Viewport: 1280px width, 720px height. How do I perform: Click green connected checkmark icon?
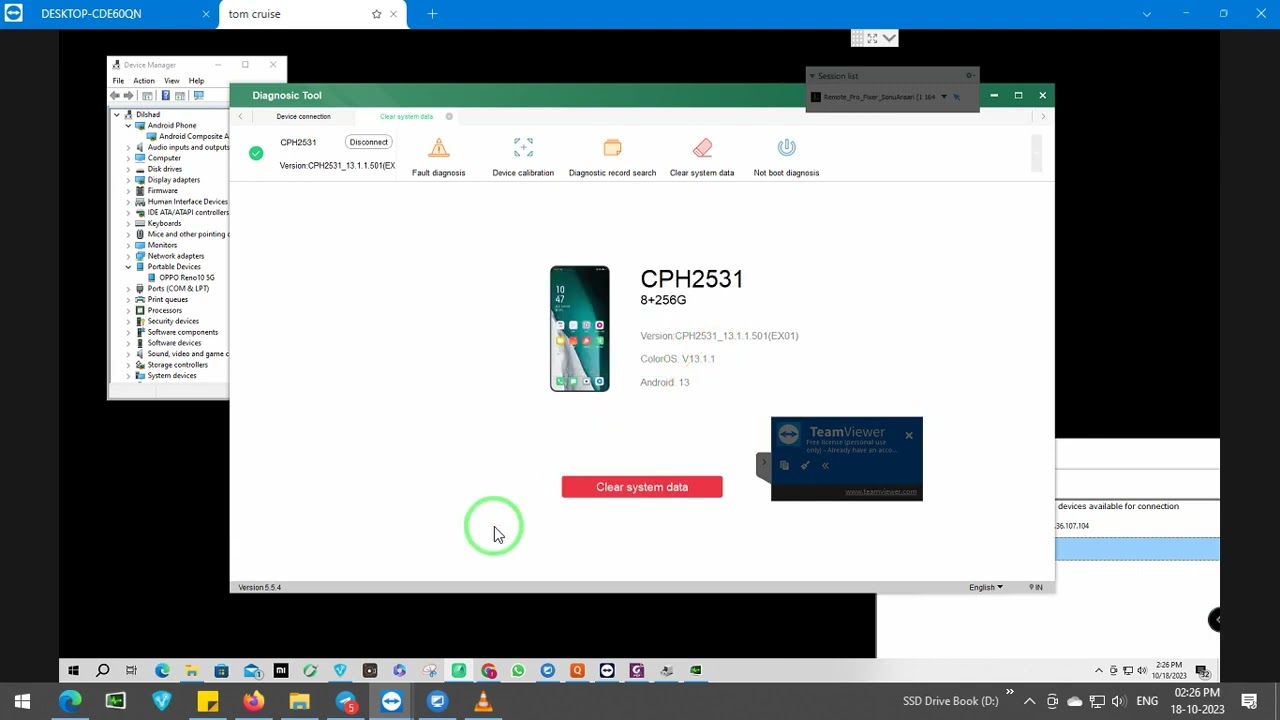(x=256, y=153)
